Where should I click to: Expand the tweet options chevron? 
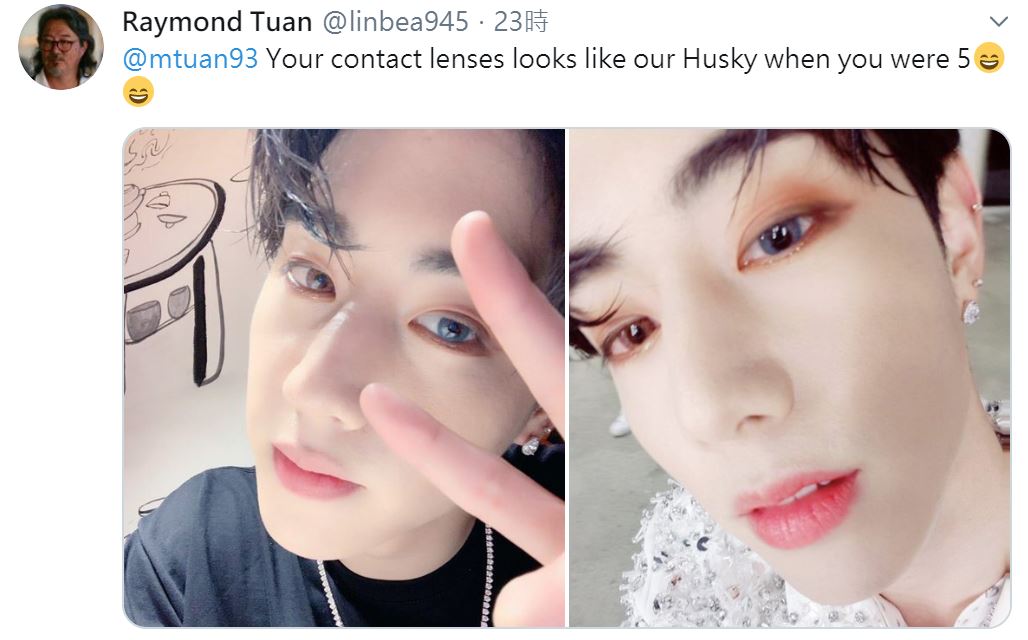pyautogui.click(x=998, y=22)
